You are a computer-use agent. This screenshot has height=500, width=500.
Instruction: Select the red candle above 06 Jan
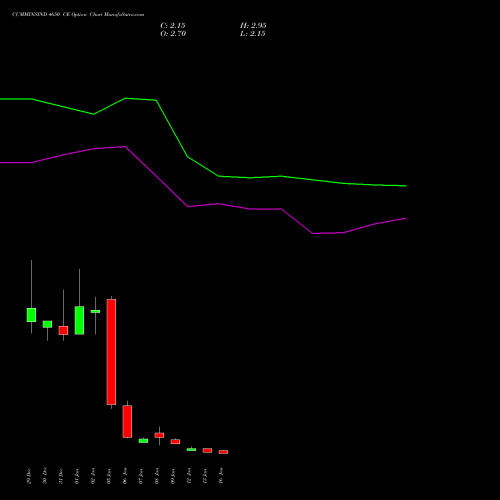(x=127, y=421)
